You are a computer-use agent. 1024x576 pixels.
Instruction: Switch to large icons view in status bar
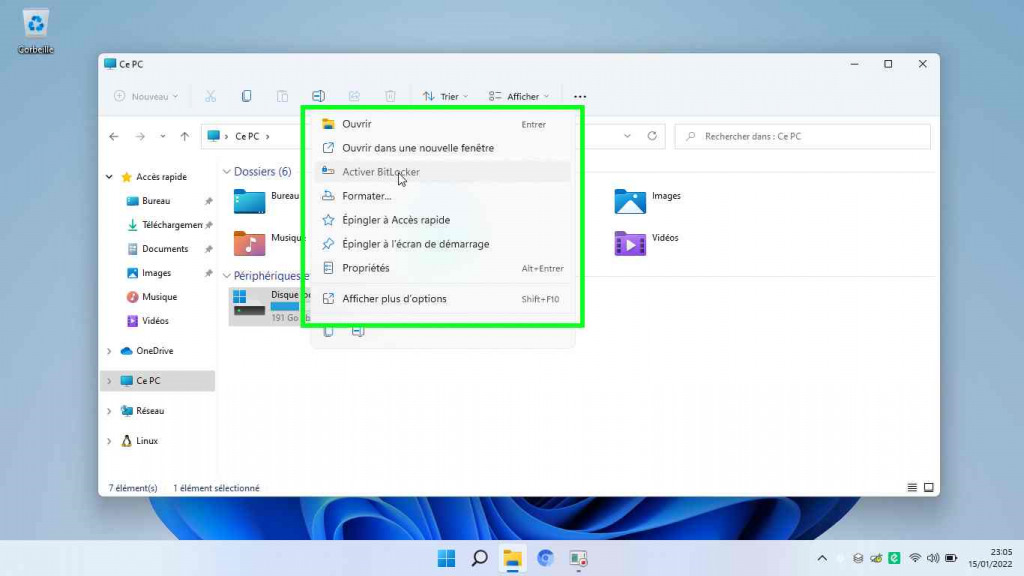tap(928, 488)
